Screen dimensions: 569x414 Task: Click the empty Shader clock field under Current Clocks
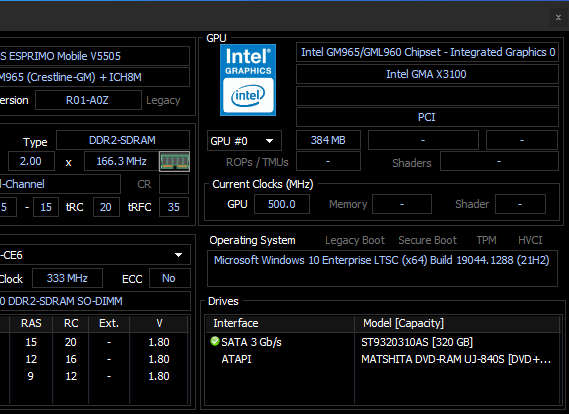coord(520,204)
